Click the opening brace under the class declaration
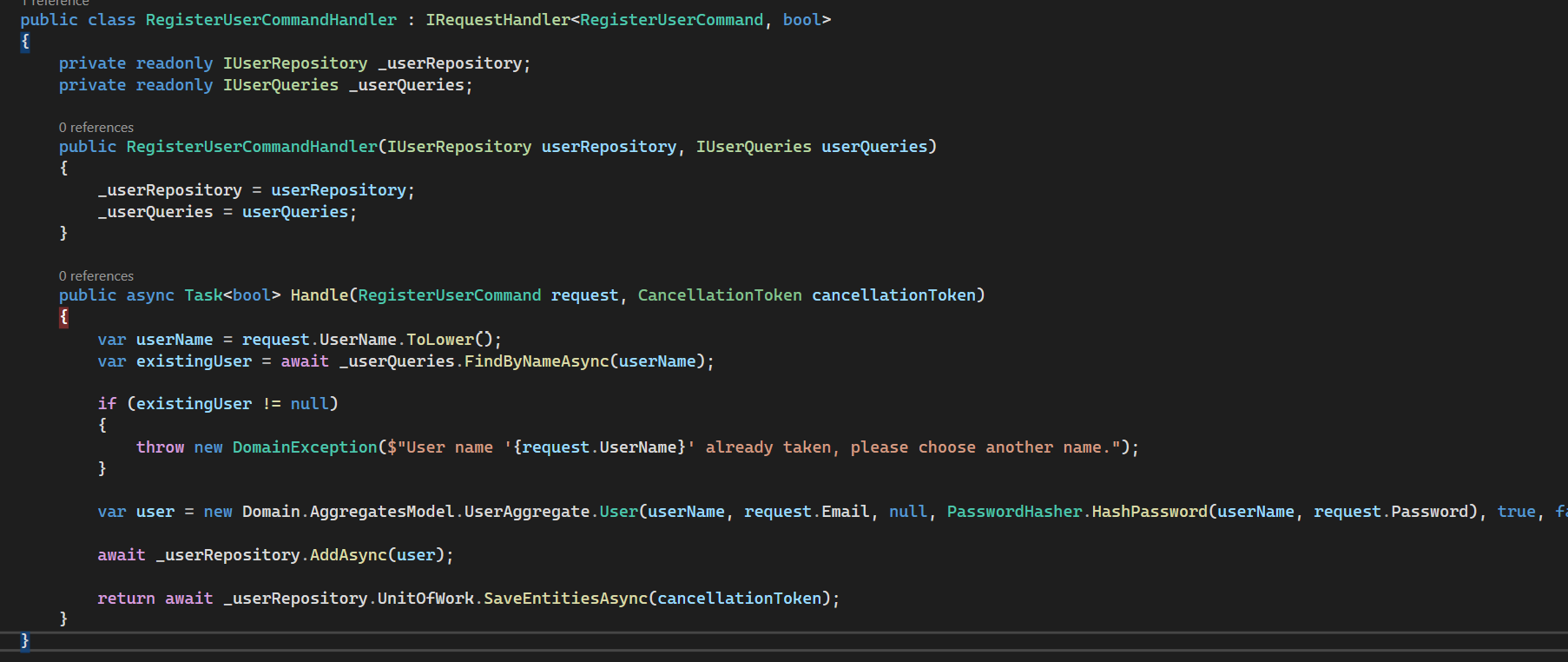Image resolution: width=1568 pixels, height=662 pixels. (25, 41)
